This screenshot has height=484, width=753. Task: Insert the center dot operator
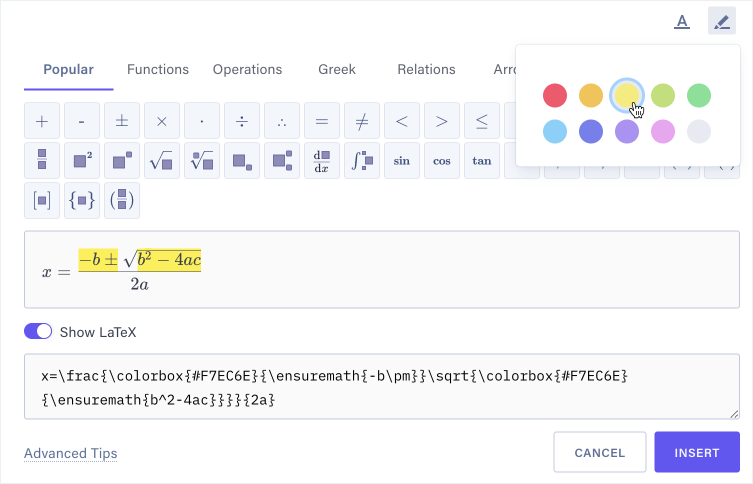(x=202, y=121)
